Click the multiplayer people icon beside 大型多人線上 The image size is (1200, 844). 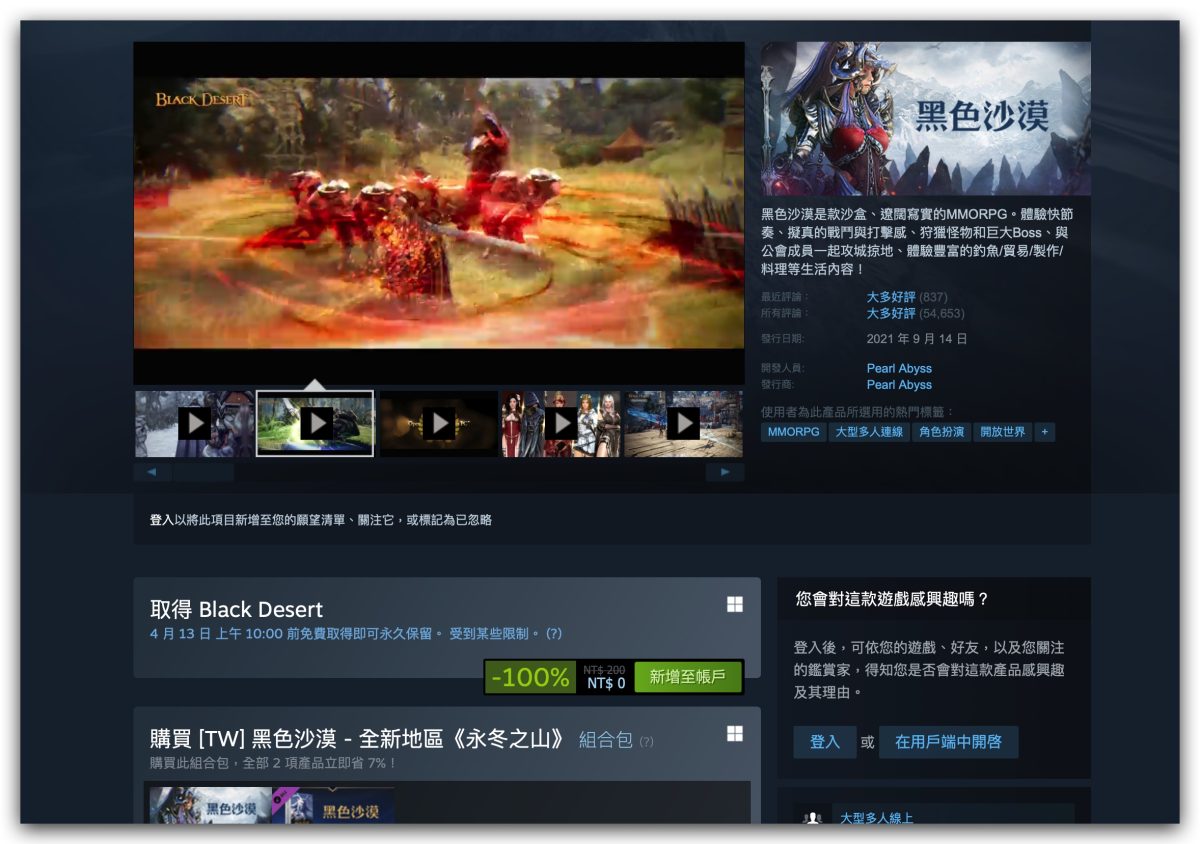click(812, 816)
